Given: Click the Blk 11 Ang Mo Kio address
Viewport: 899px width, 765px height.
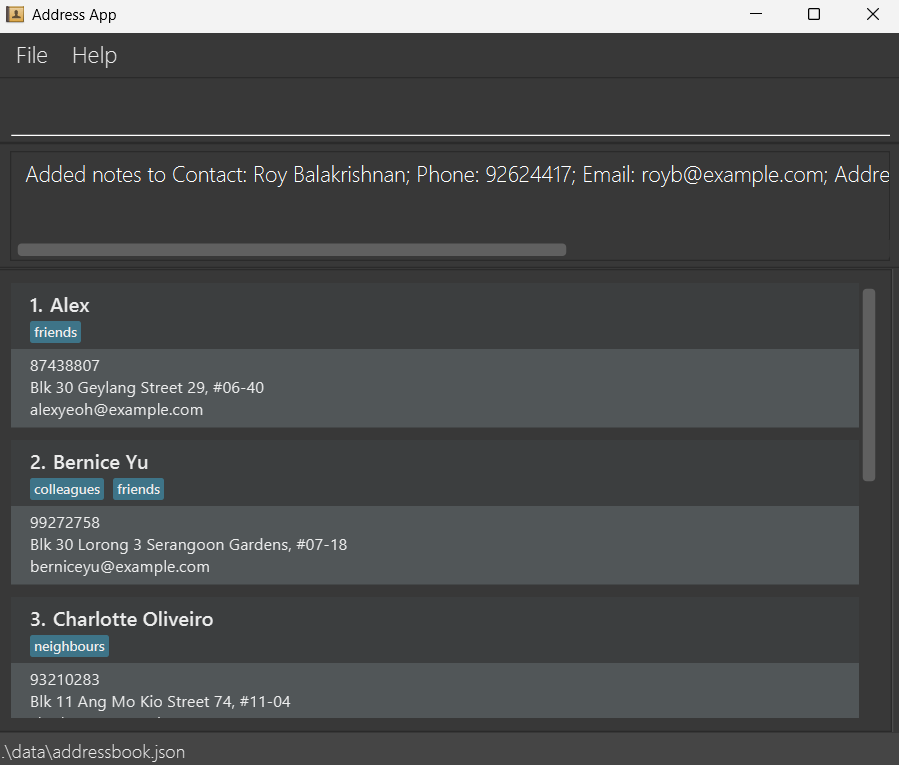Looking at the screenshot, I should click(160, 701).
